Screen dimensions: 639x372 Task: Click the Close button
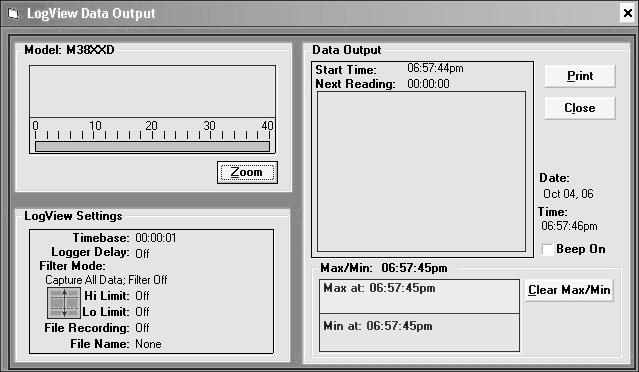580,108
